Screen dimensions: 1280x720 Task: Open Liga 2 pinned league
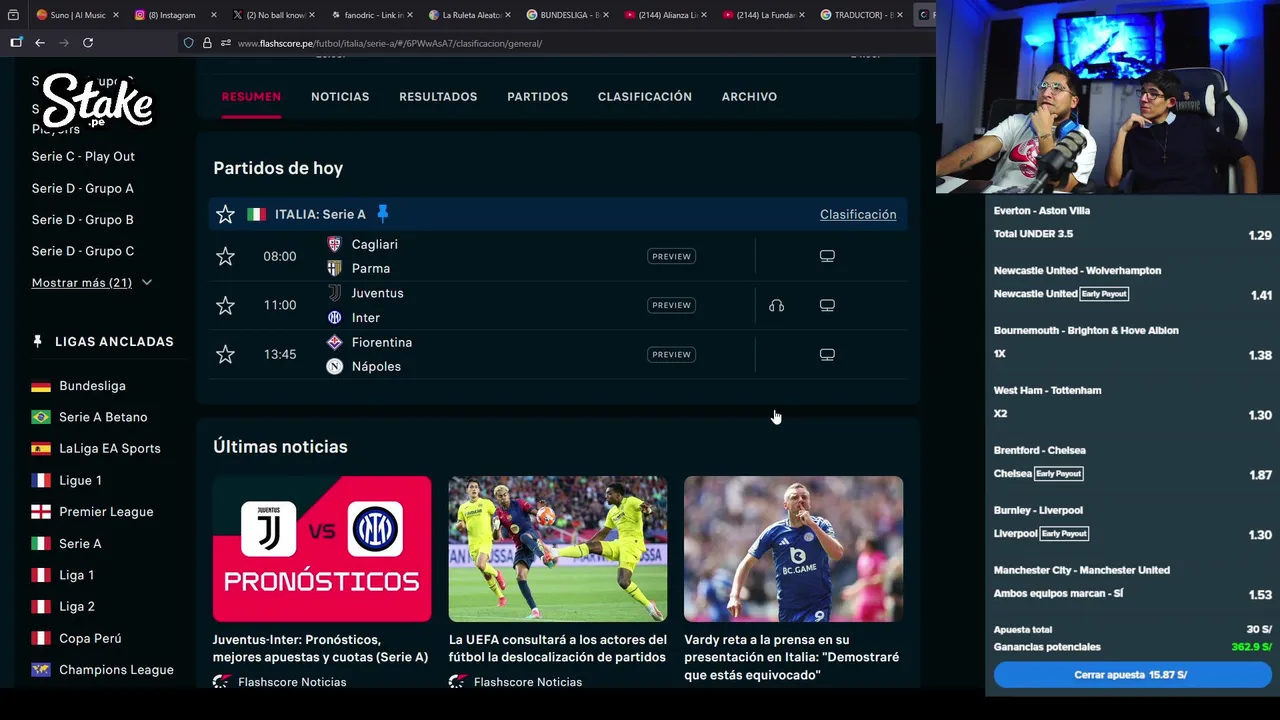(x=76, y=607)
